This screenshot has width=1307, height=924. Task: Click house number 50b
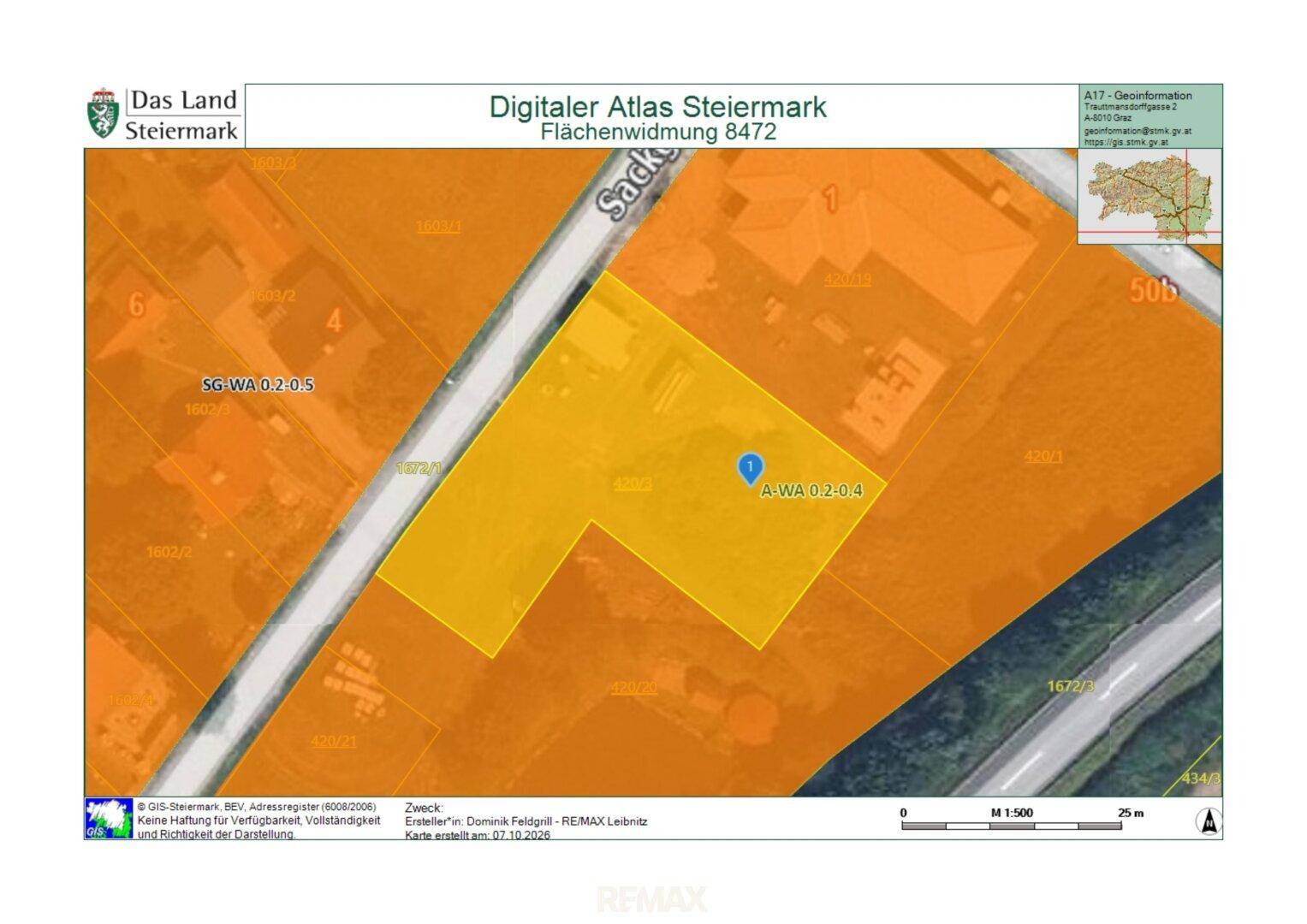coord(1153,290)
